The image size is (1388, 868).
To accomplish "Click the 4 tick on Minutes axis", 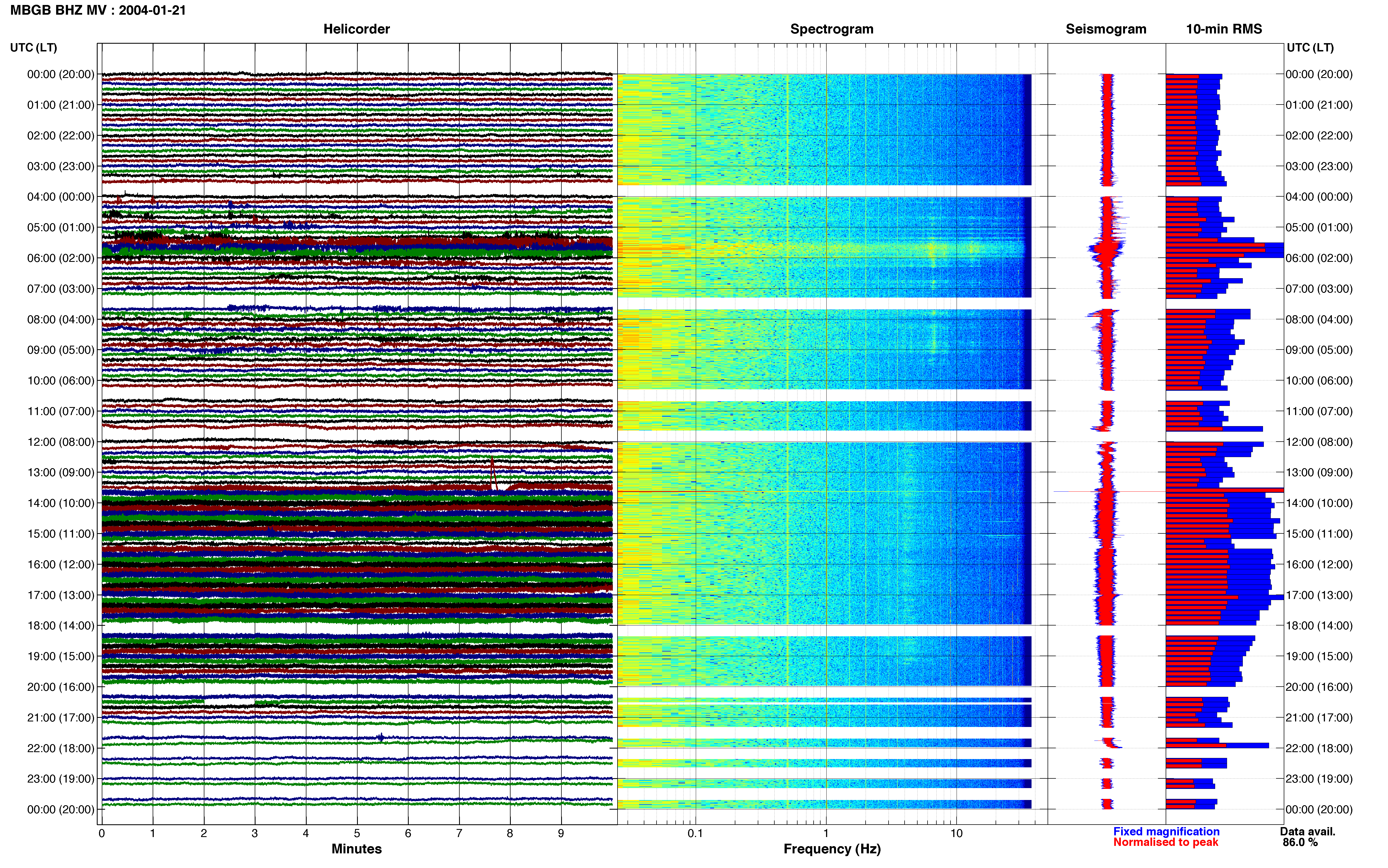I will (x=306, y=833).
